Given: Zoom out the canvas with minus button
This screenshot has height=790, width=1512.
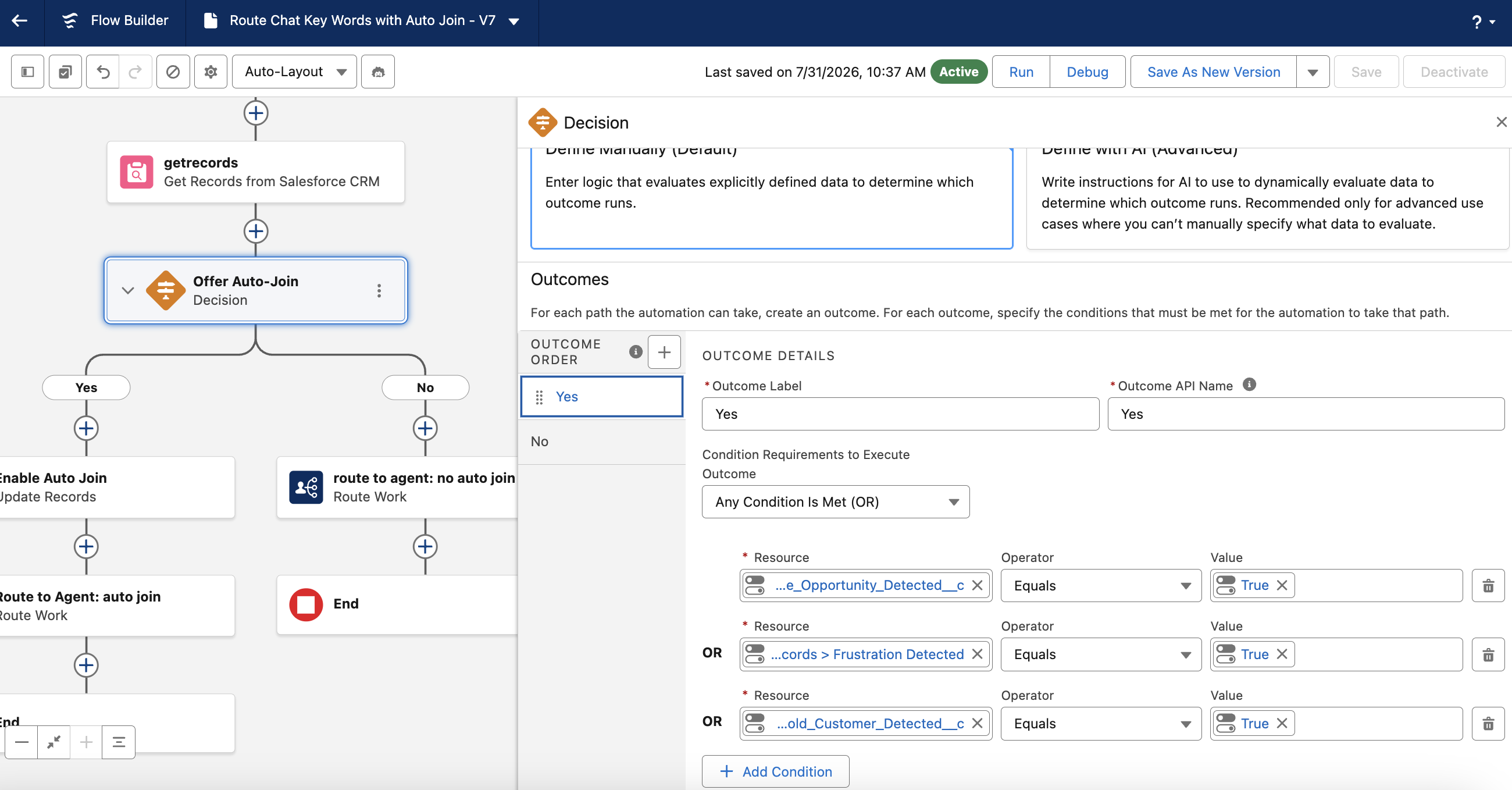Looking at the screenshot, I should [x=22, y=742].
